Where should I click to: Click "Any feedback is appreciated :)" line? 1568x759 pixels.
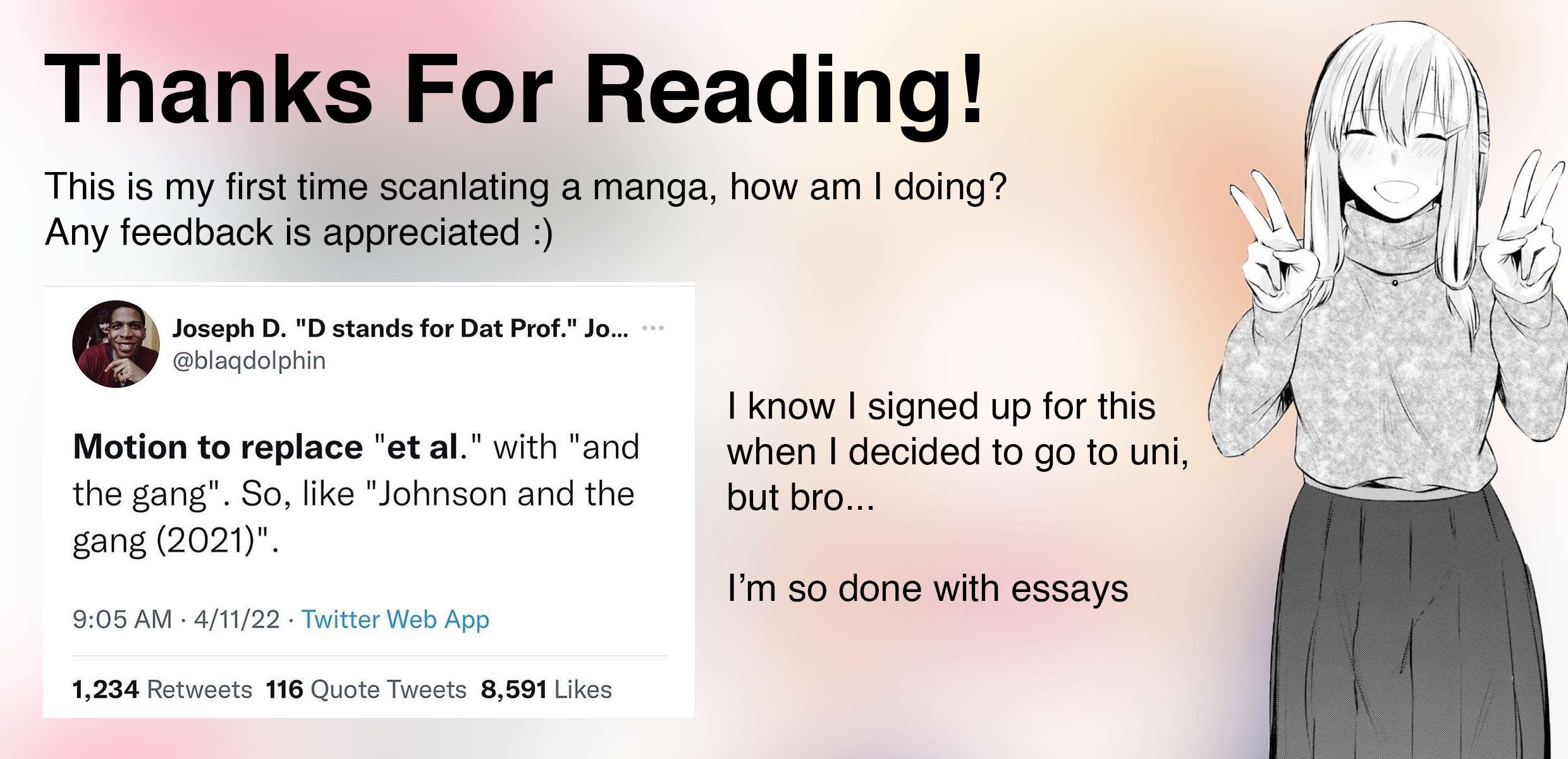[x=299, y=232]
